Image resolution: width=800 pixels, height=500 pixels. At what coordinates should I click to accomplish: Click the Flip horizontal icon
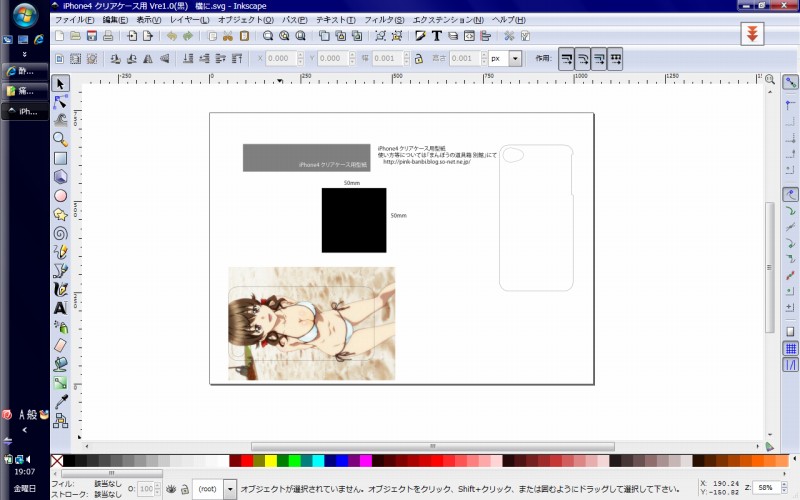[x=148, y=59]
